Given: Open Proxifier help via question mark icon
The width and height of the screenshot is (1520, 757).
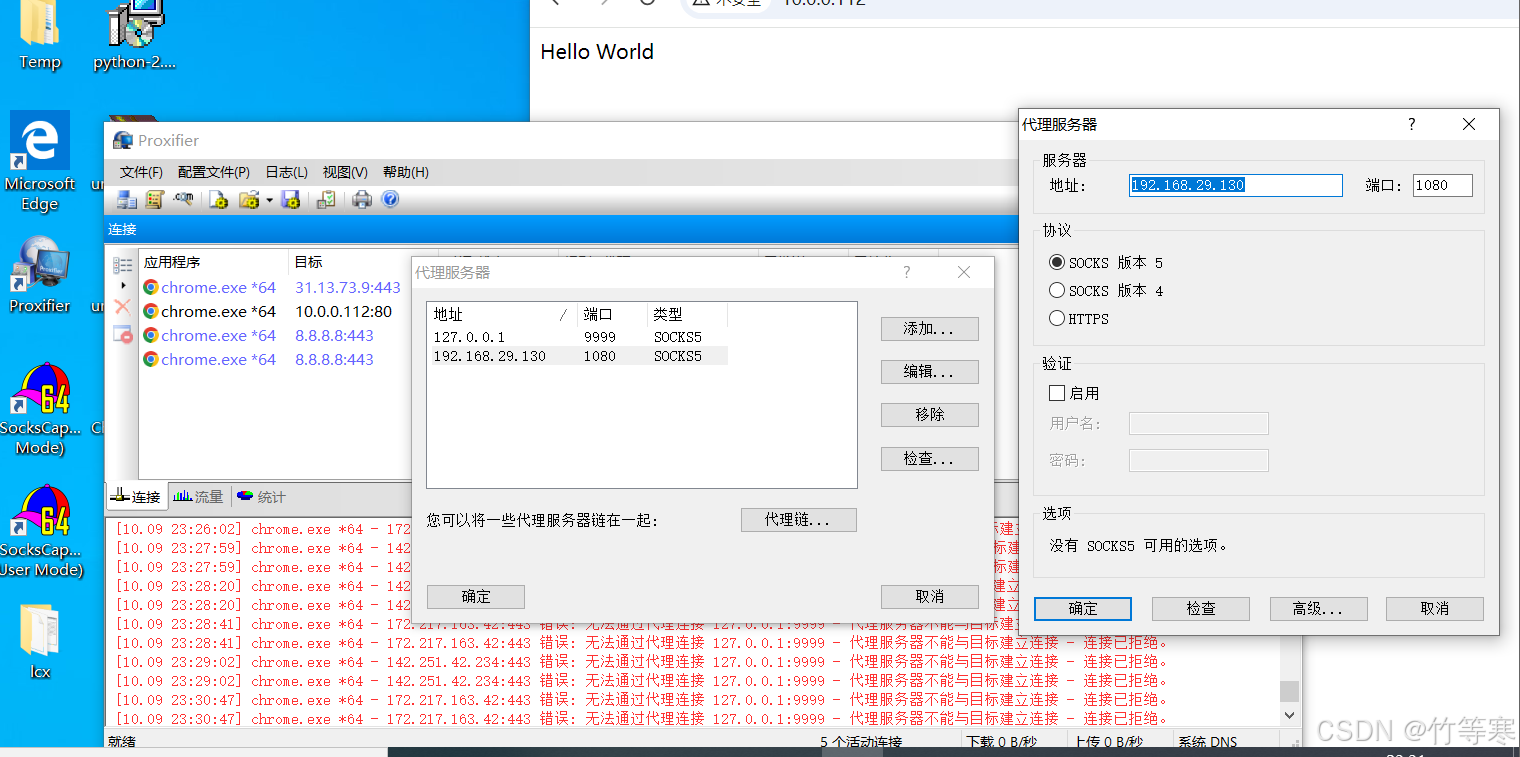Looking at the screenshot, I should coord(389,199).
